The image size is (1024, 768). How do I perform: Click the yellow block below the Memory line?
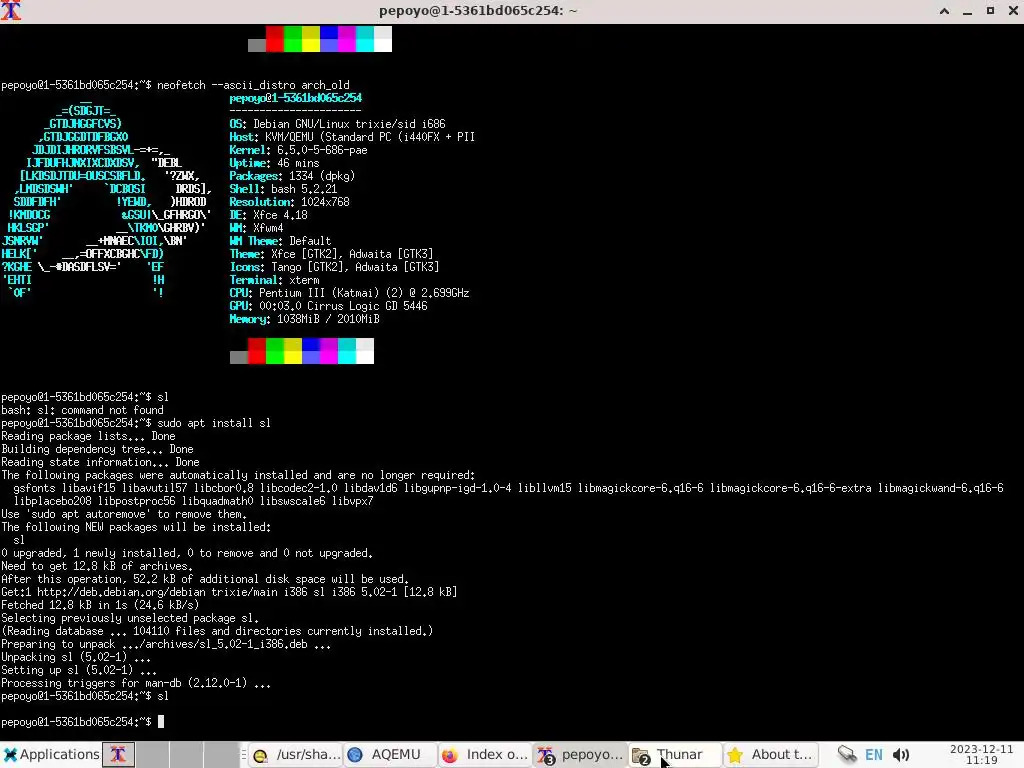click(293, 351)
